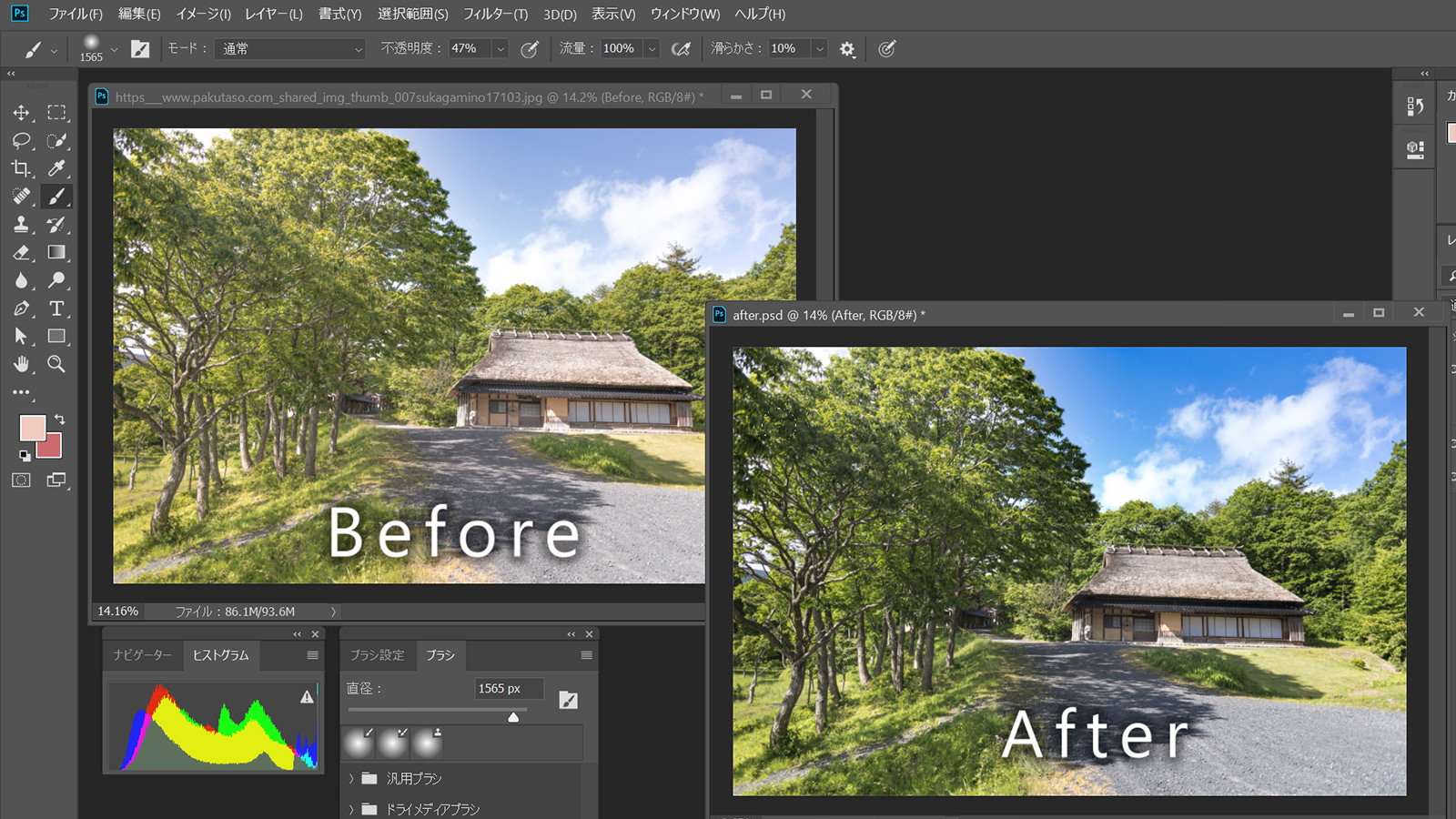Select the Lasso tool
The height and width of the screenshot is (819, 1456).
[21, 141]
